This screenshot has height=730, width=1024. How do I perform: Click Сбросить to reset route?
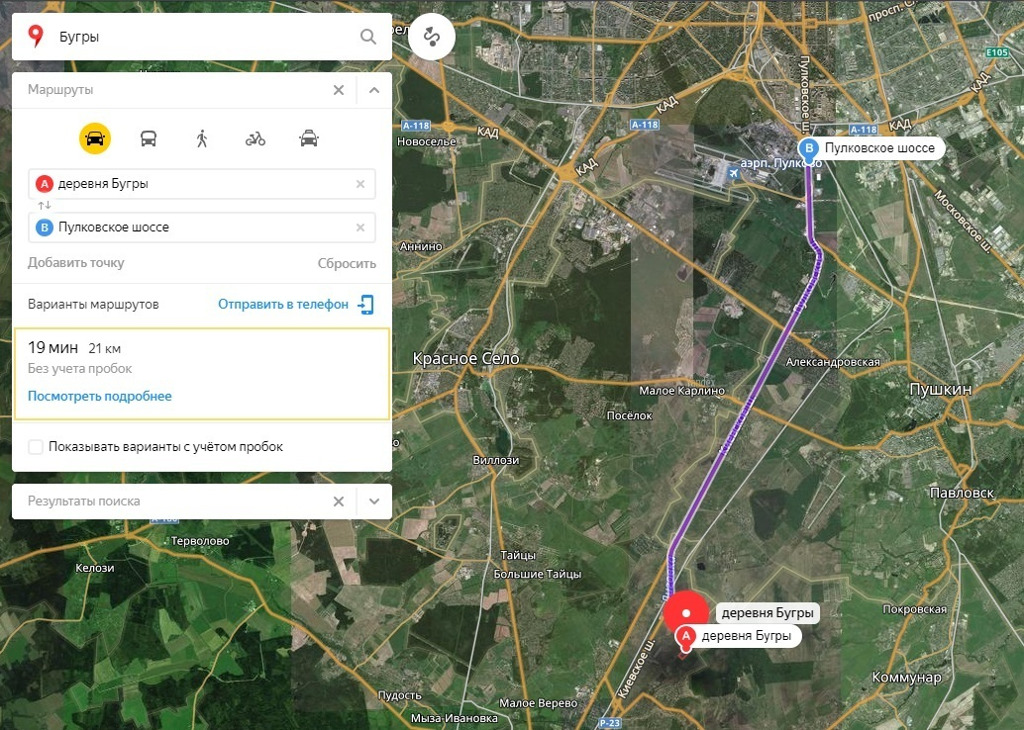coord(347,263)
